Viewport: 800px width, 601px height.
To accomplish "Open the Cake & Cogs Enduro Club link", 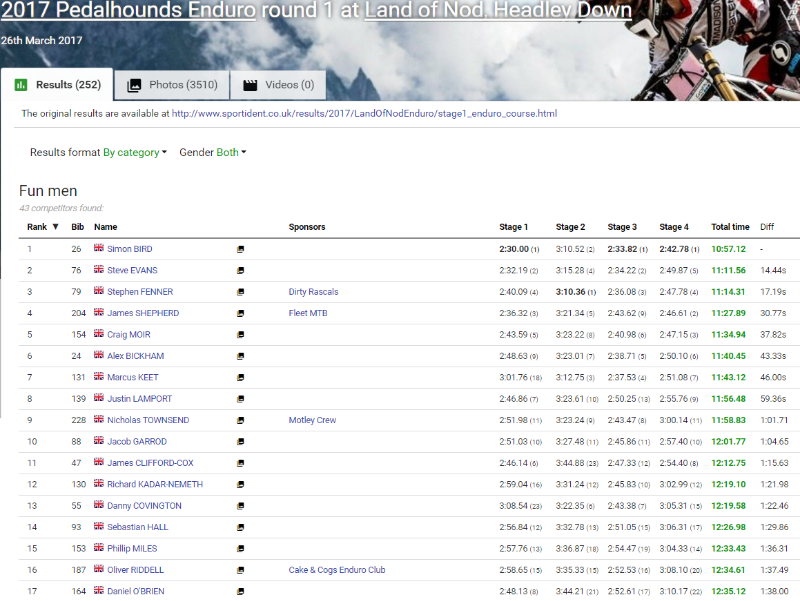I will click(x=338, y=570).
